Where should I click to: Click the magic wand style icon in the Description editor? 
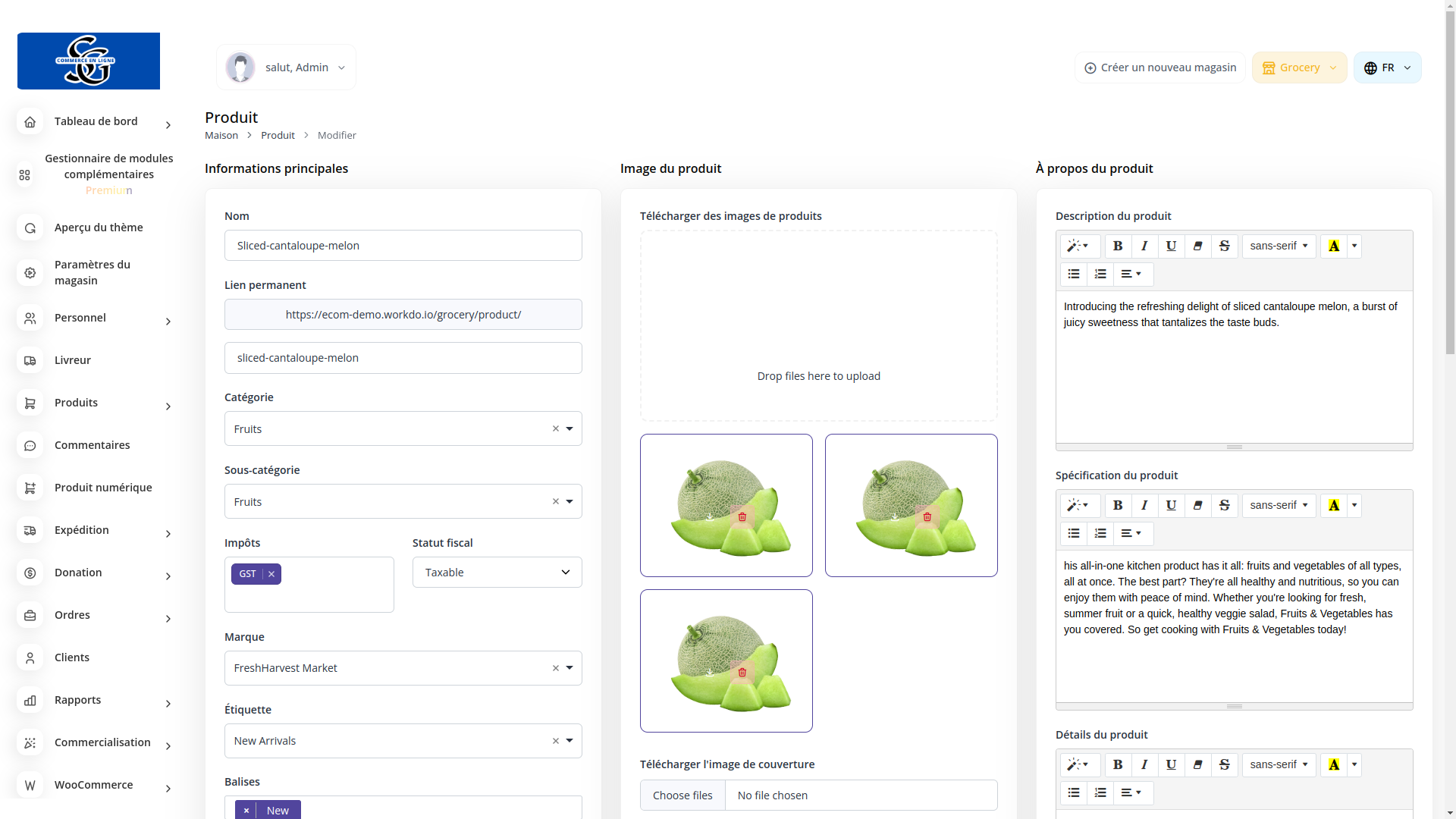tap(1079, 246)
